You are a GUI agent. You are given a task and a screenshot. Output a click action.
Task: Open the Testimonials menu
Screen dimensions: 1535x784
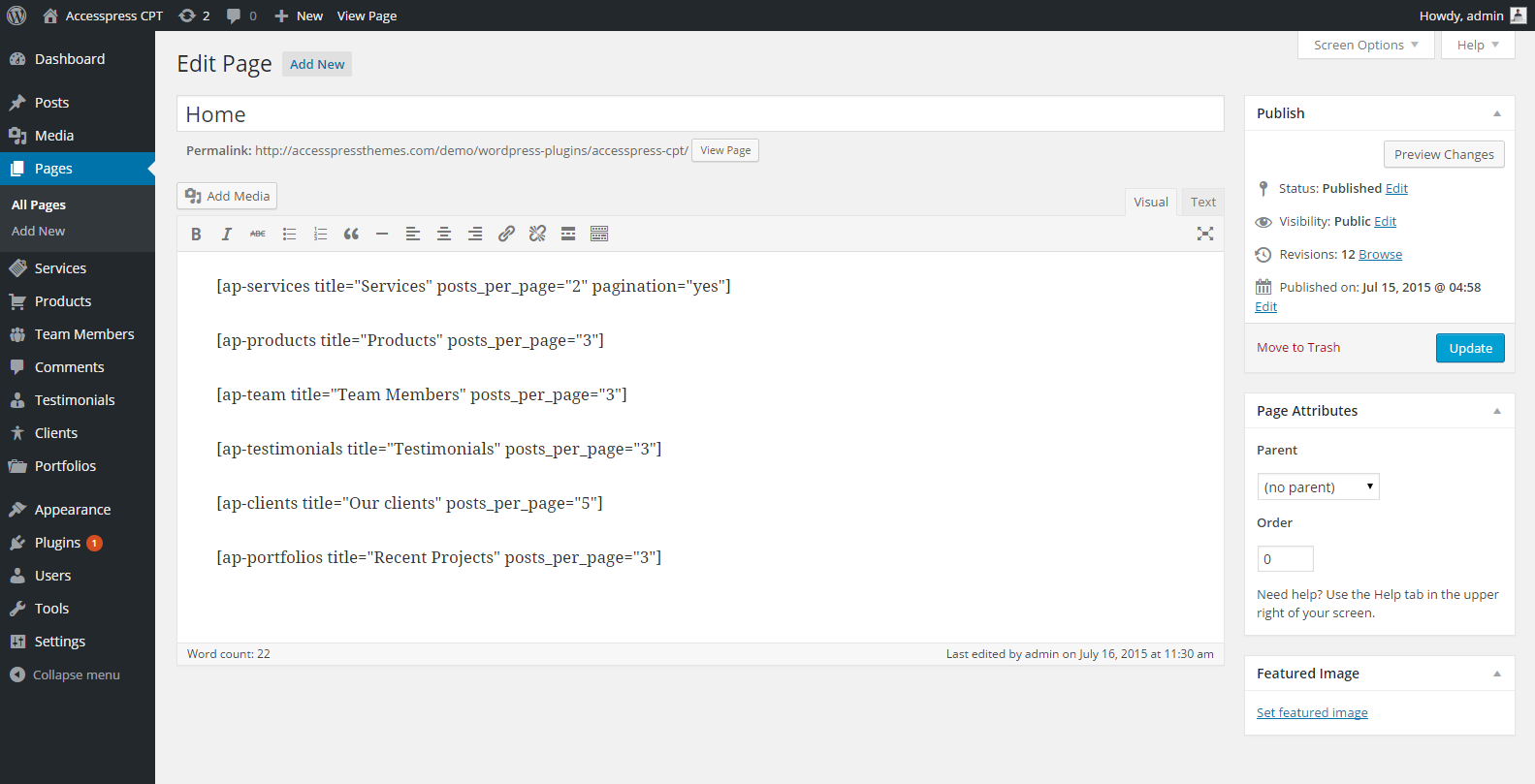click(x=78, y=400)
